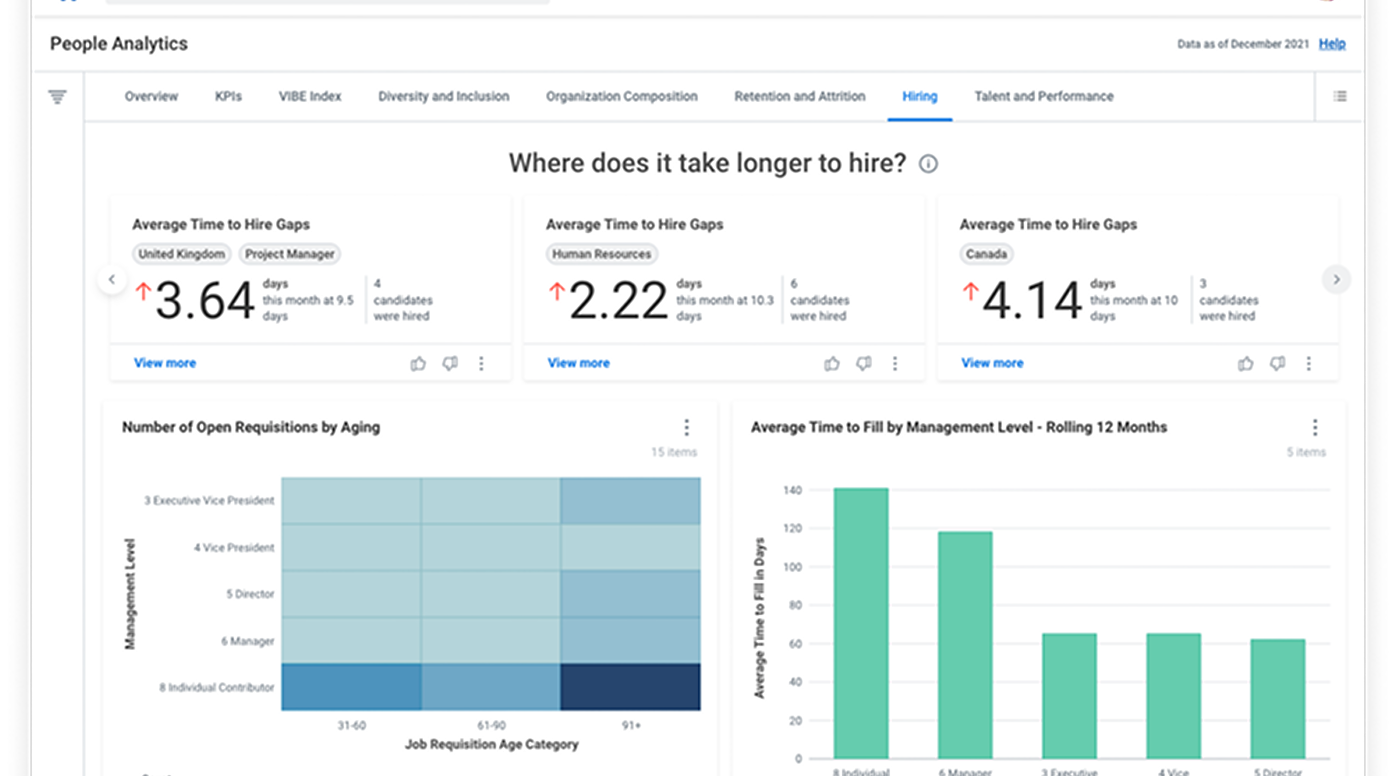Click "Data as of December 2021" text
Viewport: 1395px width, 777px height.
1243,44
